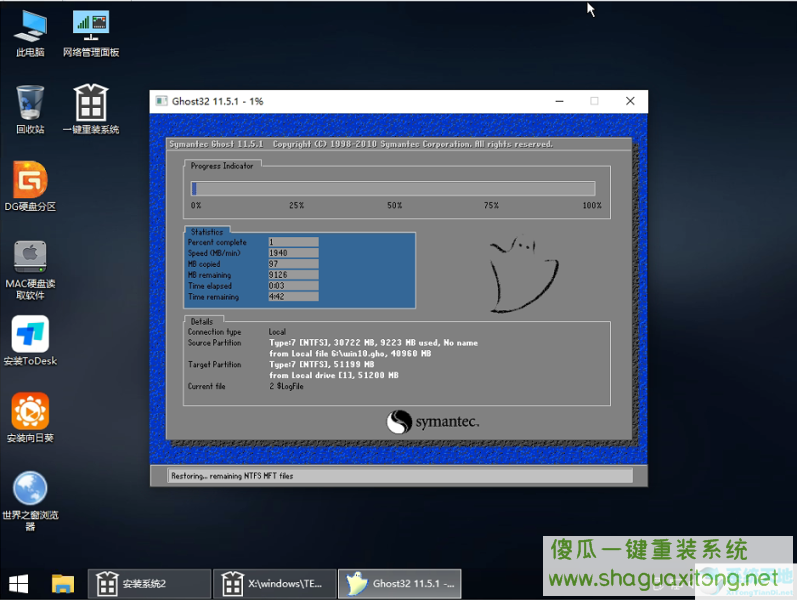
Task: Click the MB copied value 97
Action: (293, 264)
